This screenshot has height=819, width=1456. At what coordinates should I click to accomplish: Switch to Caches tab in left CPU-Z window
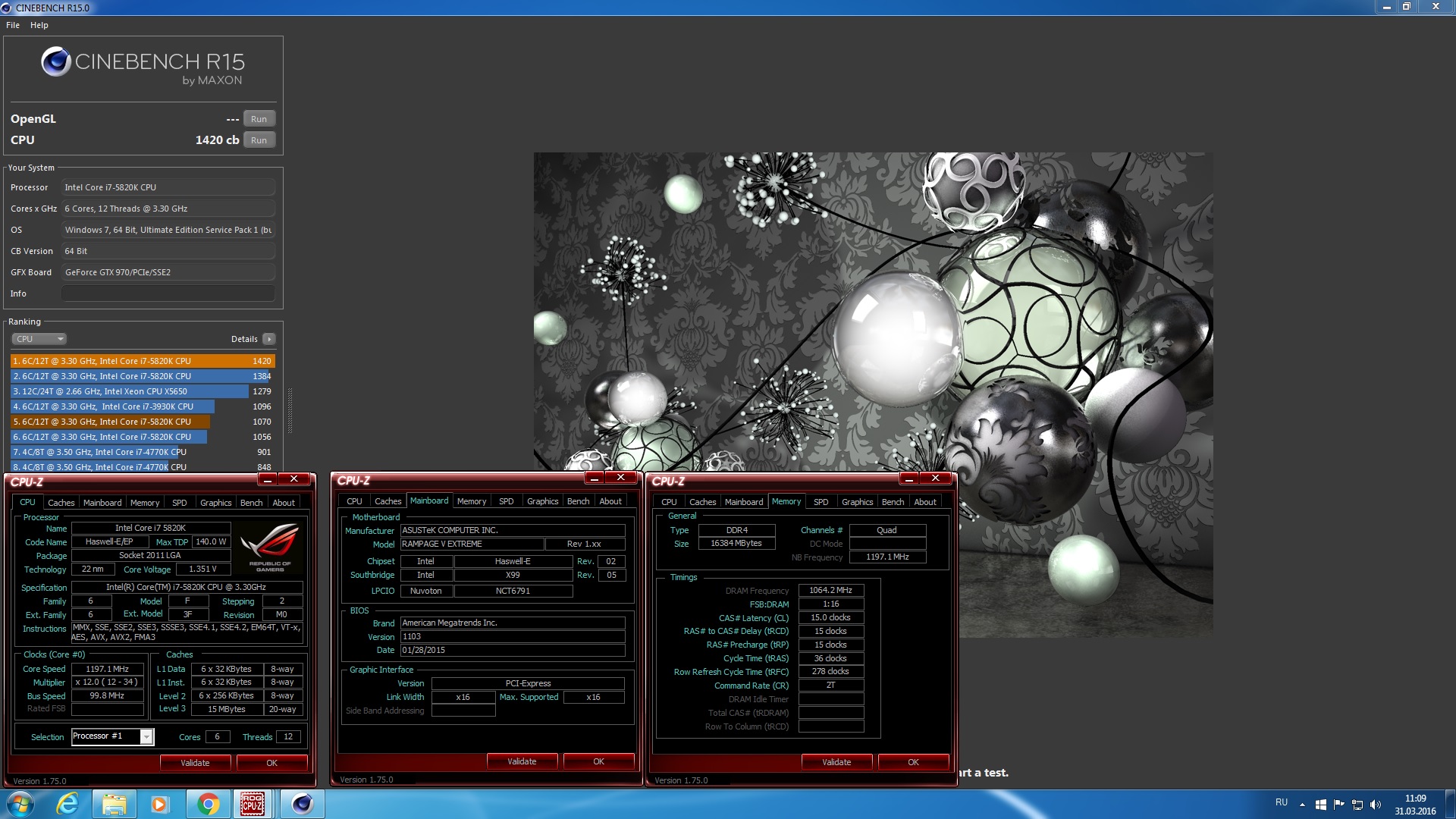[61, 503]
